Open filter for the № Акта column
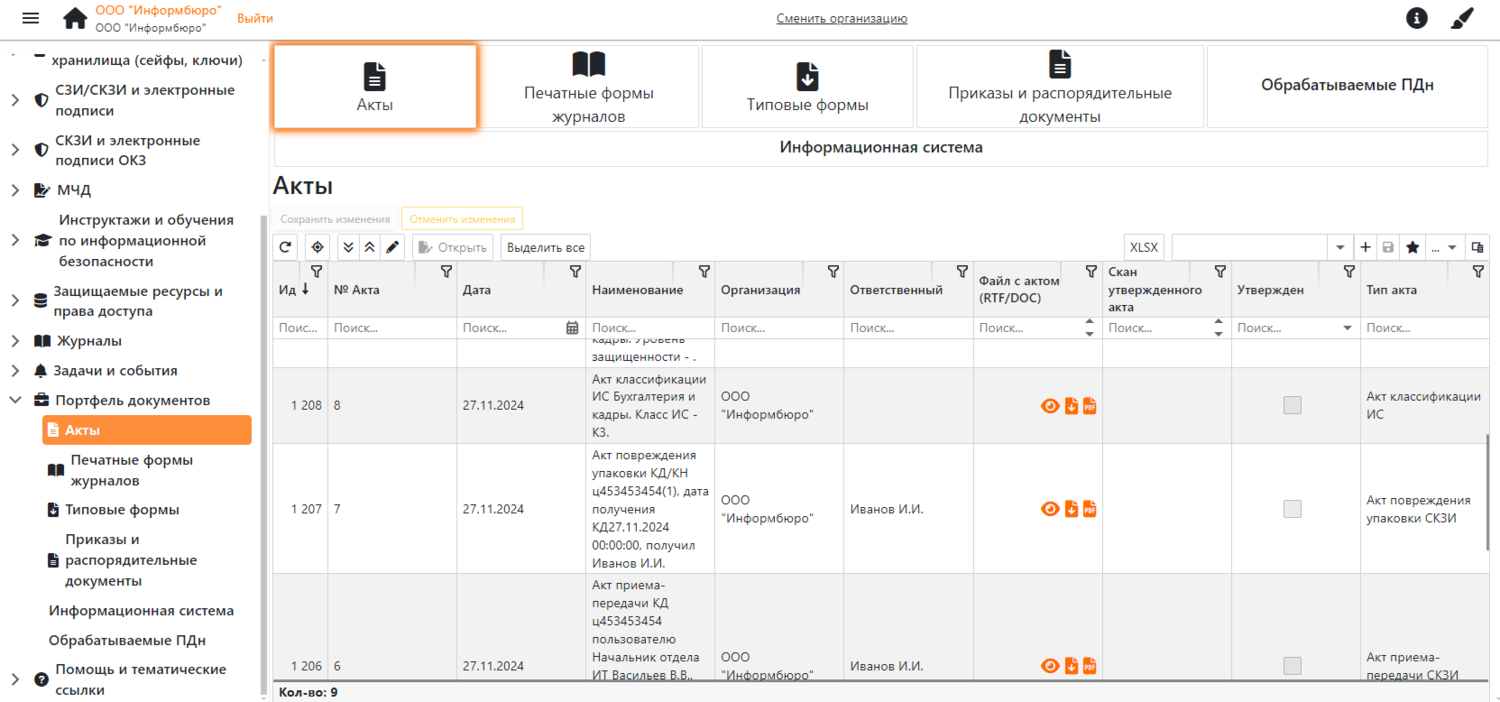The height and width of the screenshot is (702, 1500). [446, 271]
